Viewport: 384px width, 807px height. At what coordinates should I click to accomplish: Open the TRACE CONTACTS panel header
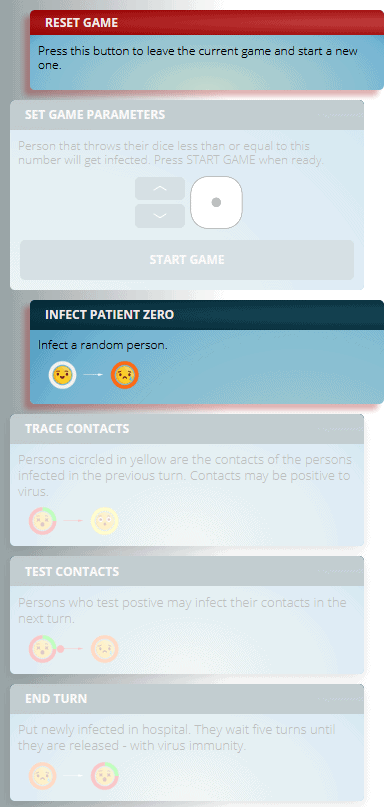(x=187, y=429)
